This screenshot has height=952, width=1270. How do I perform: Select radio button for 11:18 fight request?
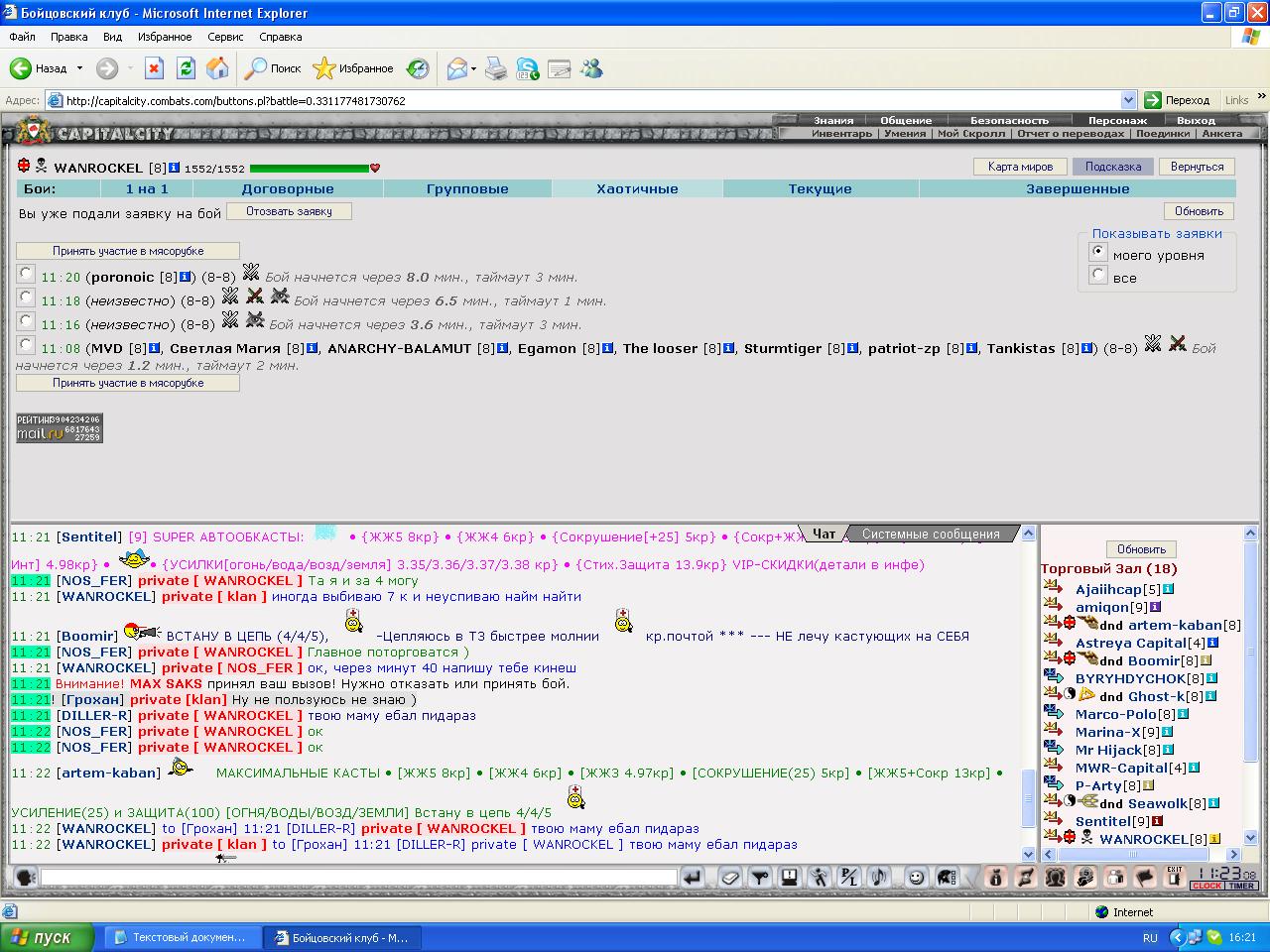26,297
